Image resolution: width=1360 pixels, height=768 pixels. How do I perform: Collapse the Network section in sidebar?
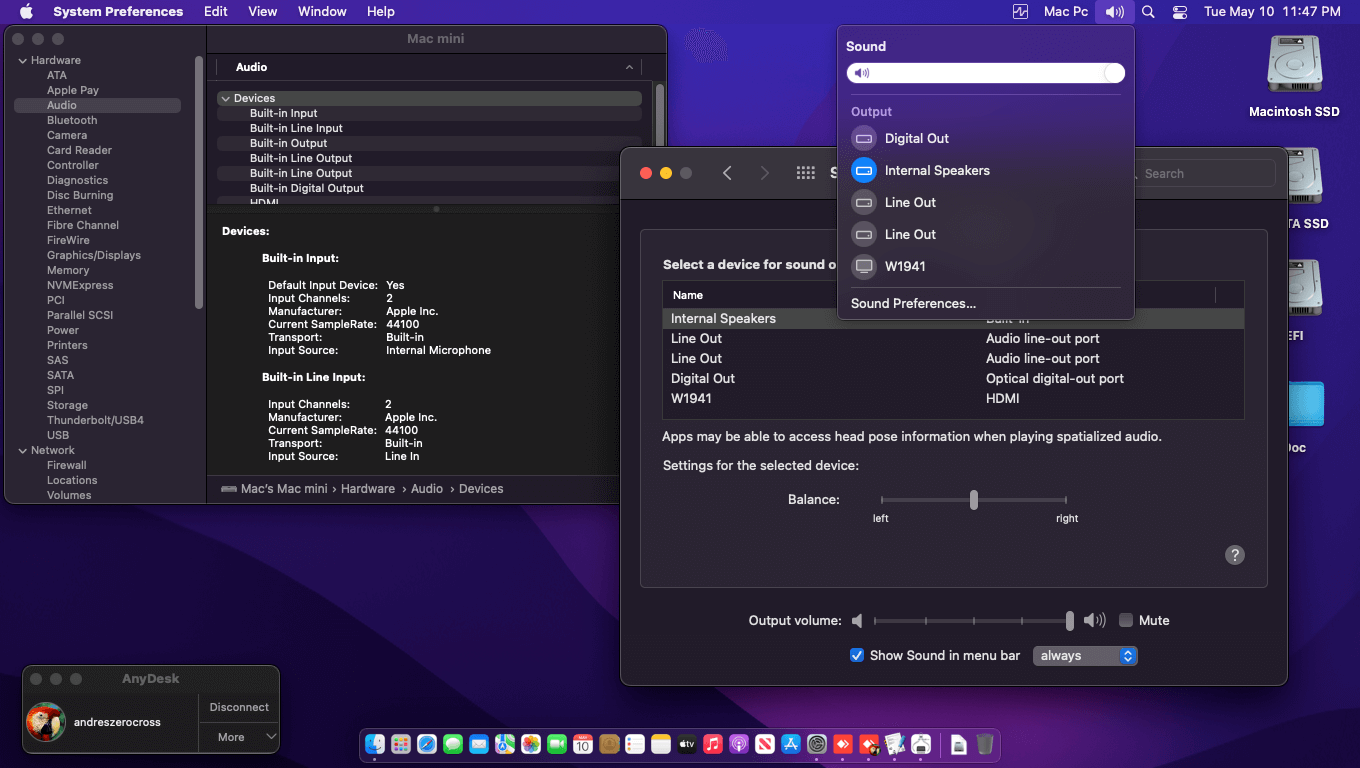[22, 450]
